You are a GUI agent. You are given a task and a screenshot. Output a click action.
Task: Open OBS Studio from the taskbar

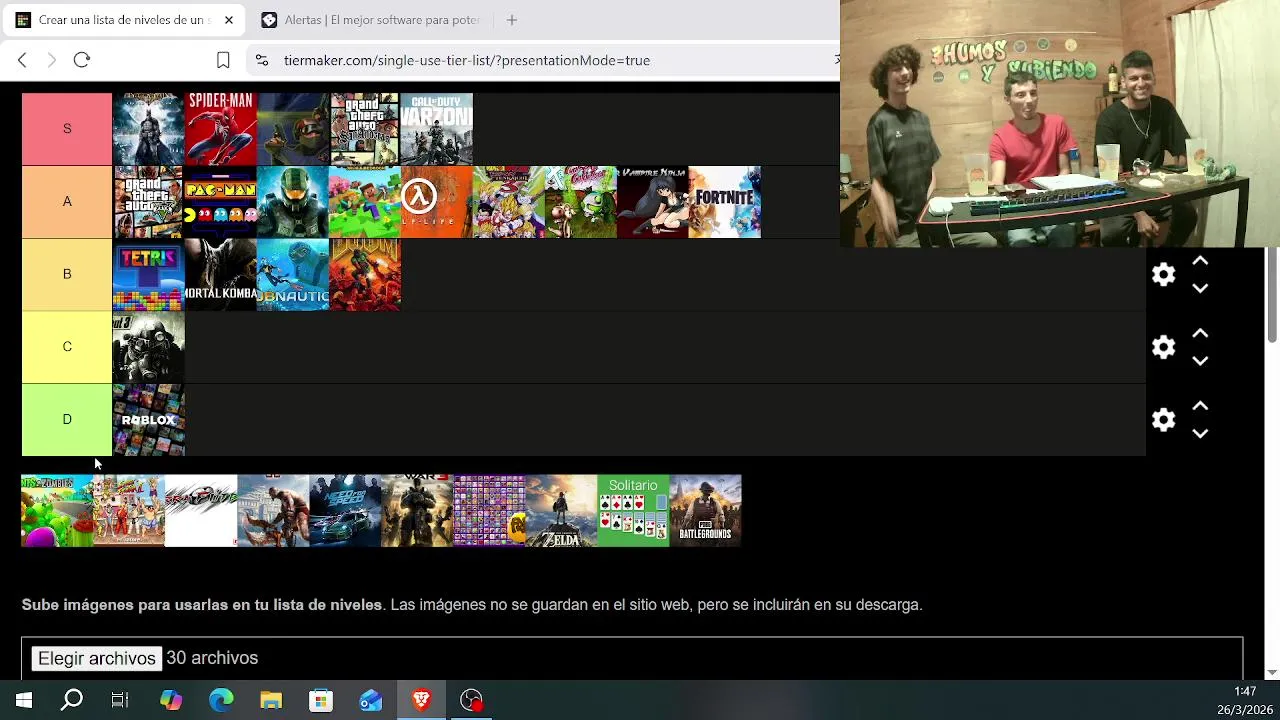coord(471,700)
